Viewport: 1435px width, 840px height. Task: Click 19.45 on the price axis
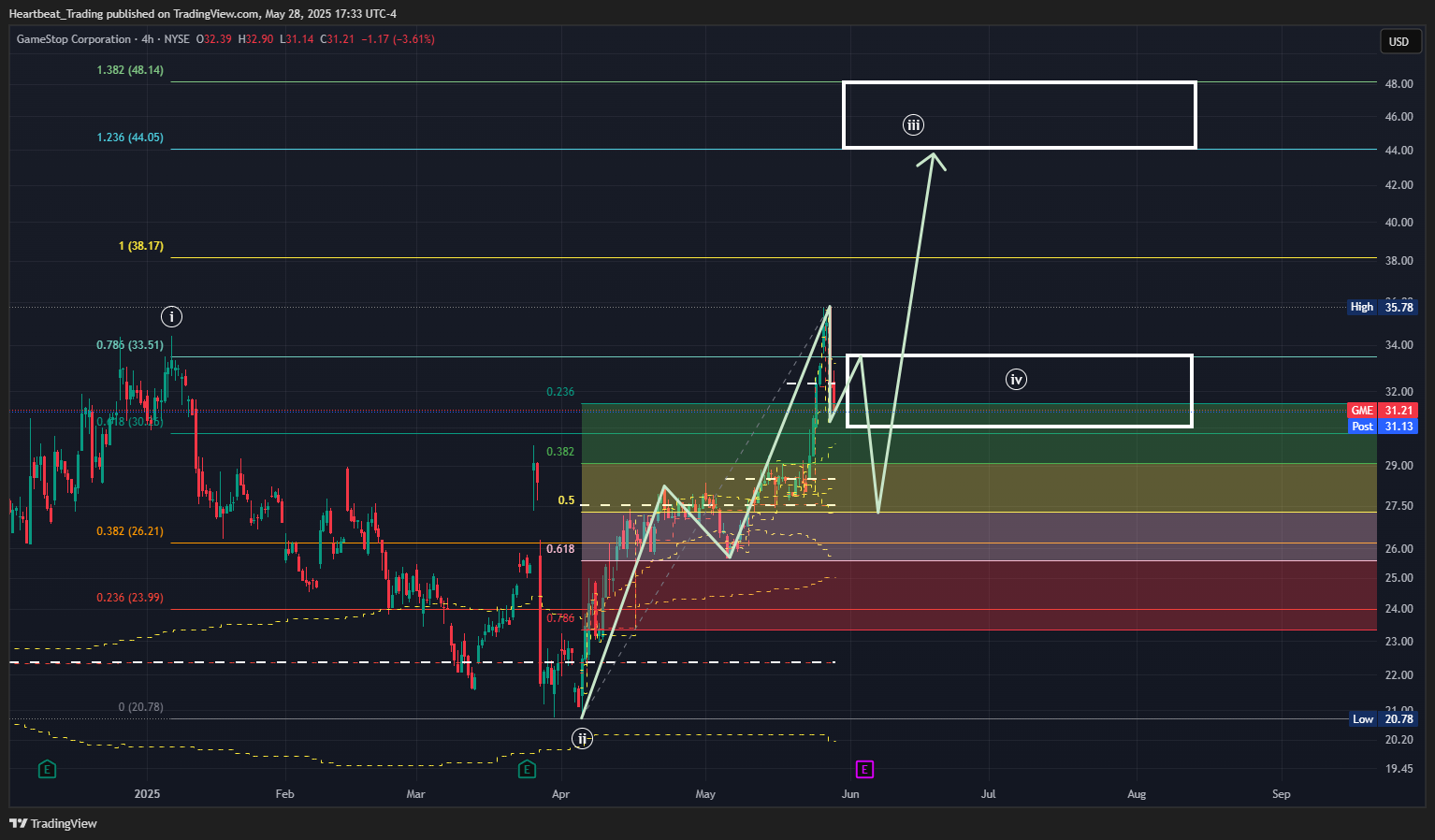click(1399, 769)
